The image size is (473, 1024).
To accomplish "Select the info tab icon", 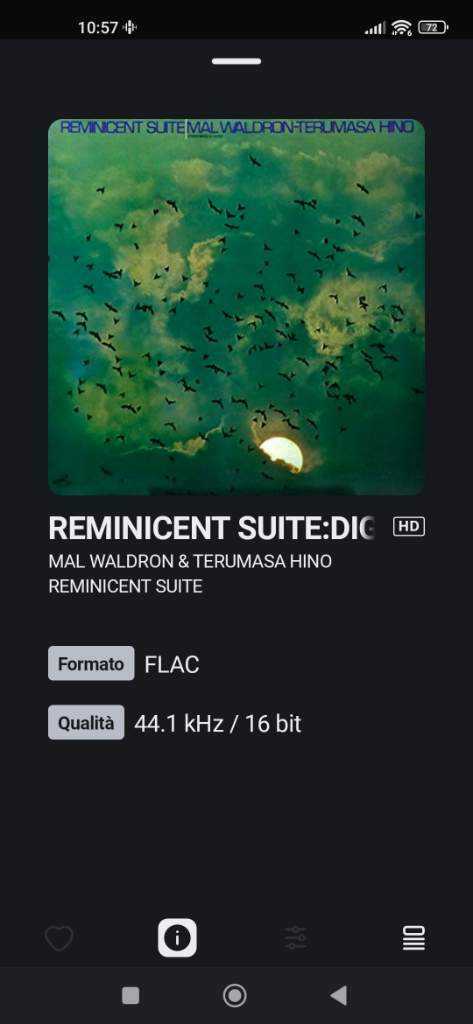I will 177,938.
